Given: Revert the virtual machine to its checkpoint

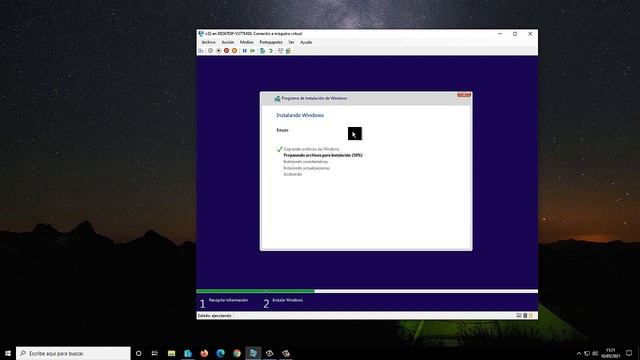Looking at the screenshot, I should coord(271,51).
